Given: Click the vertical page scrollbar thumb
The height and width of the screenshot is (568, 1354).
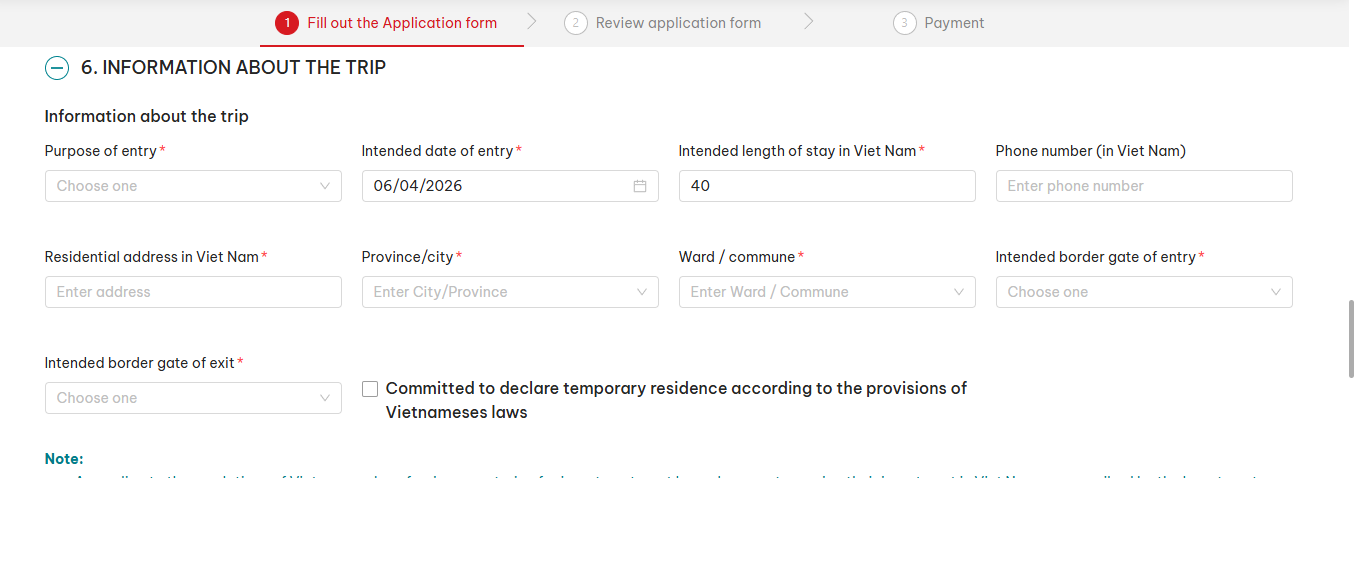Looking at the screenshot, I should point(1350,337).
